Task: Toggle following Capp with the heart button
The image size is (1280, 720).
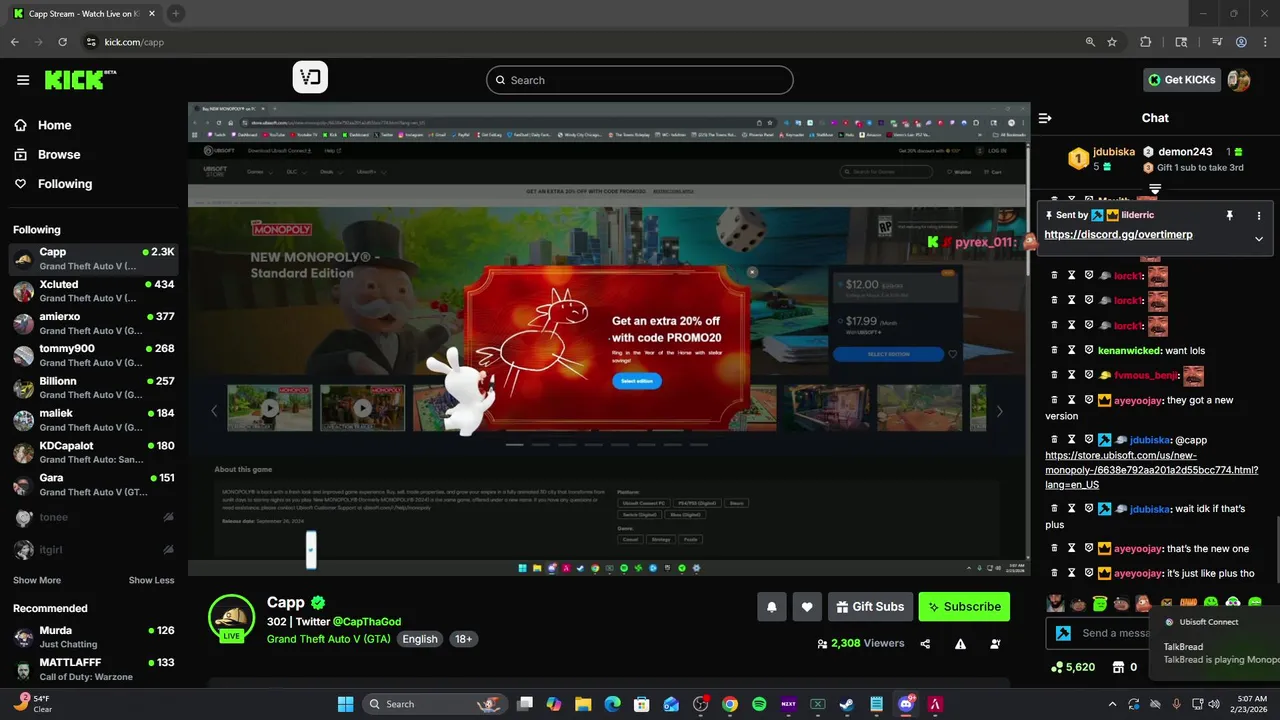Action: point(807,607)
